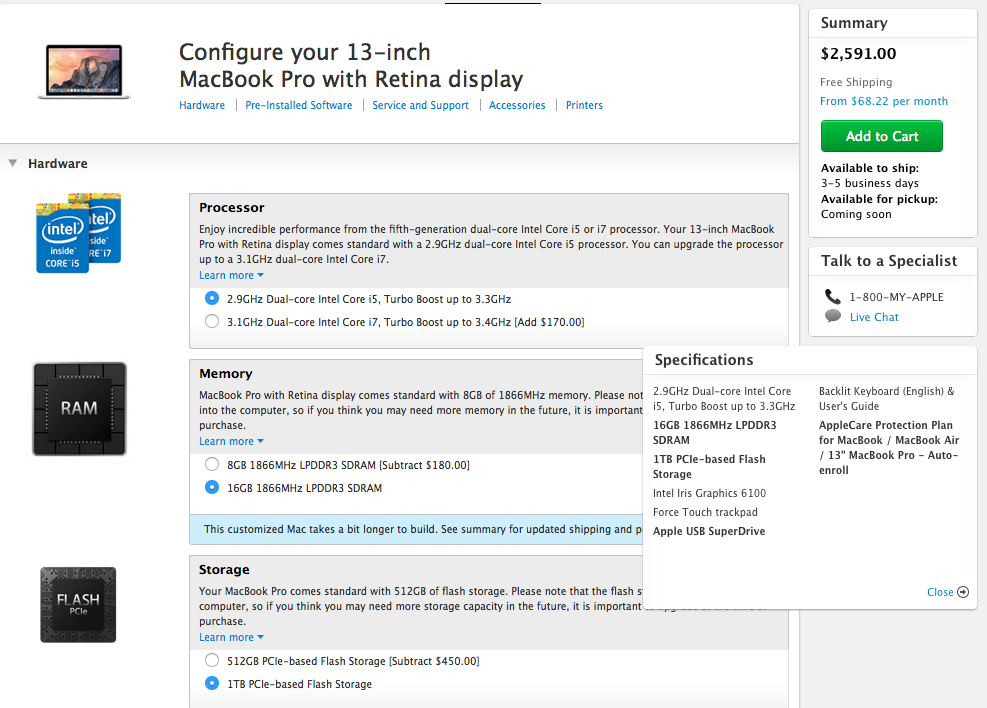Screen dimensions: 987x708
Task: Expand Learn more under Storage
Action: pyautogui.click(x=232, y=637)
